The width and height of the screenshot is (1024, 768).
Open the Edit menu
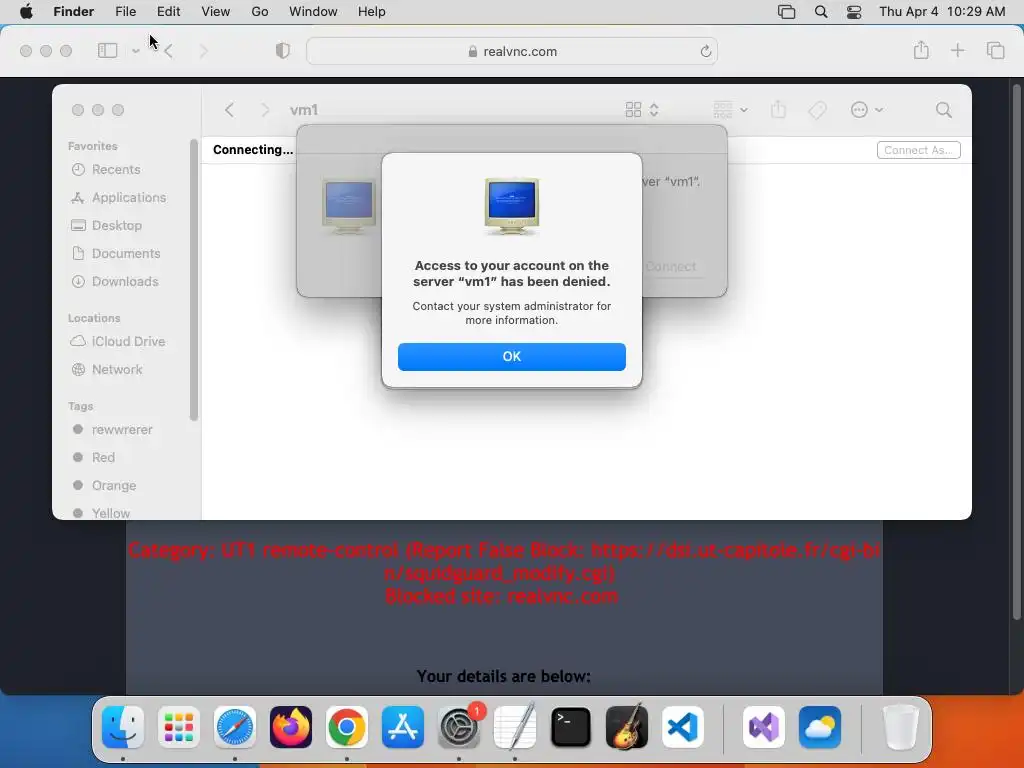[x=168, y=12]
